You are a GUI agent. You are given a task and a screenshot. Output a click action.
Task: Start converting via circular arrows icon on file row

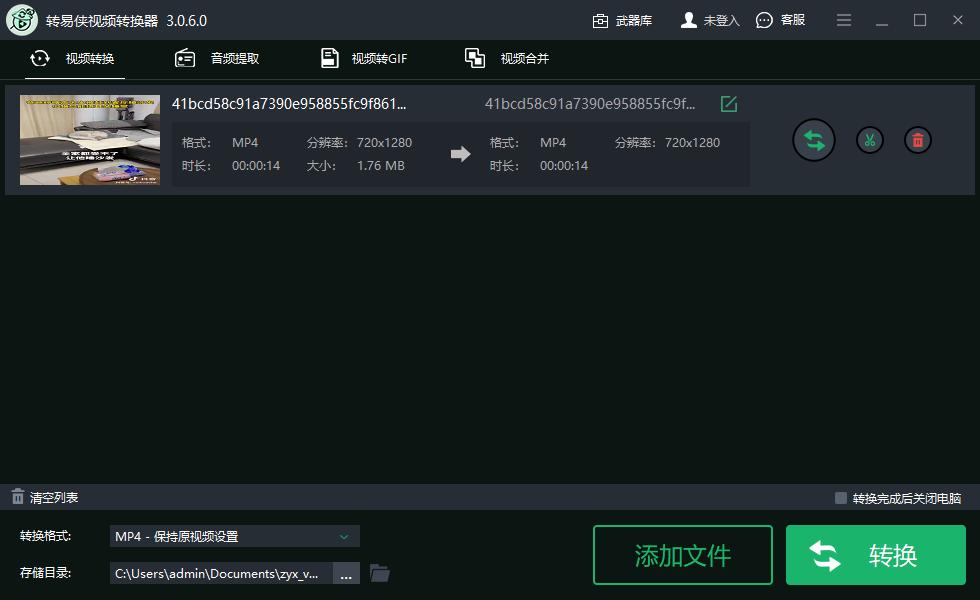813,140
